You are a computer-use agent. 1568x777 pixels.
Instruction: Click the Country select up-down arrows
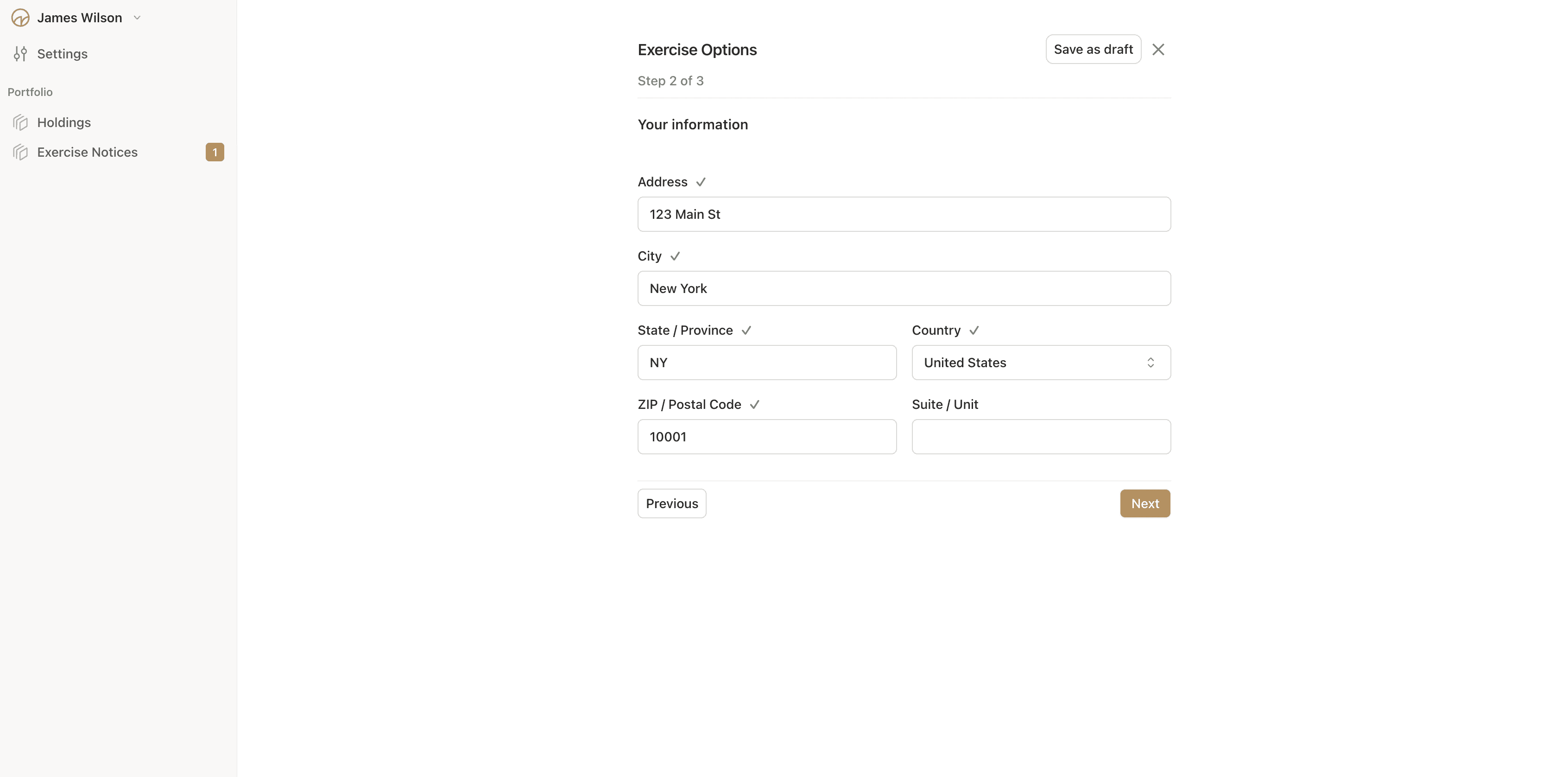1151,363
